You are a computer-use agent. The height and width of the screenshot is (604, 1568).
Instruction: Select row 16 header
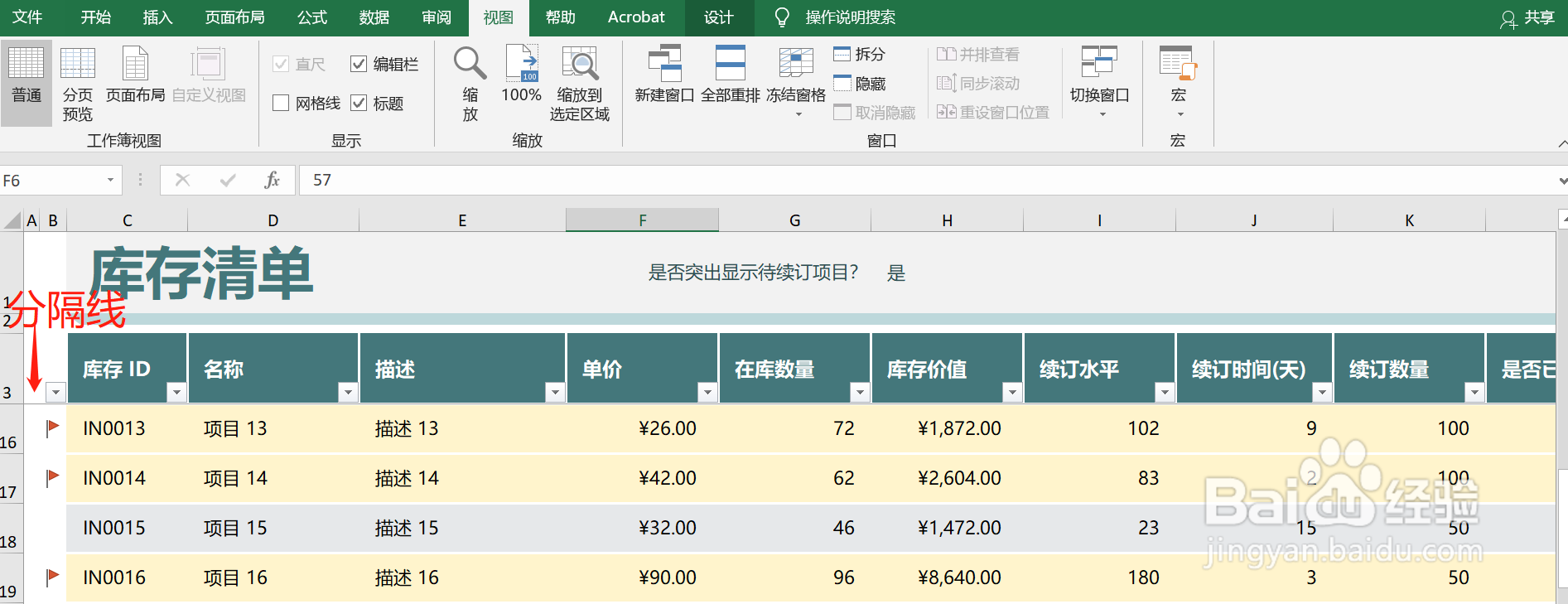tap(11, 428)
